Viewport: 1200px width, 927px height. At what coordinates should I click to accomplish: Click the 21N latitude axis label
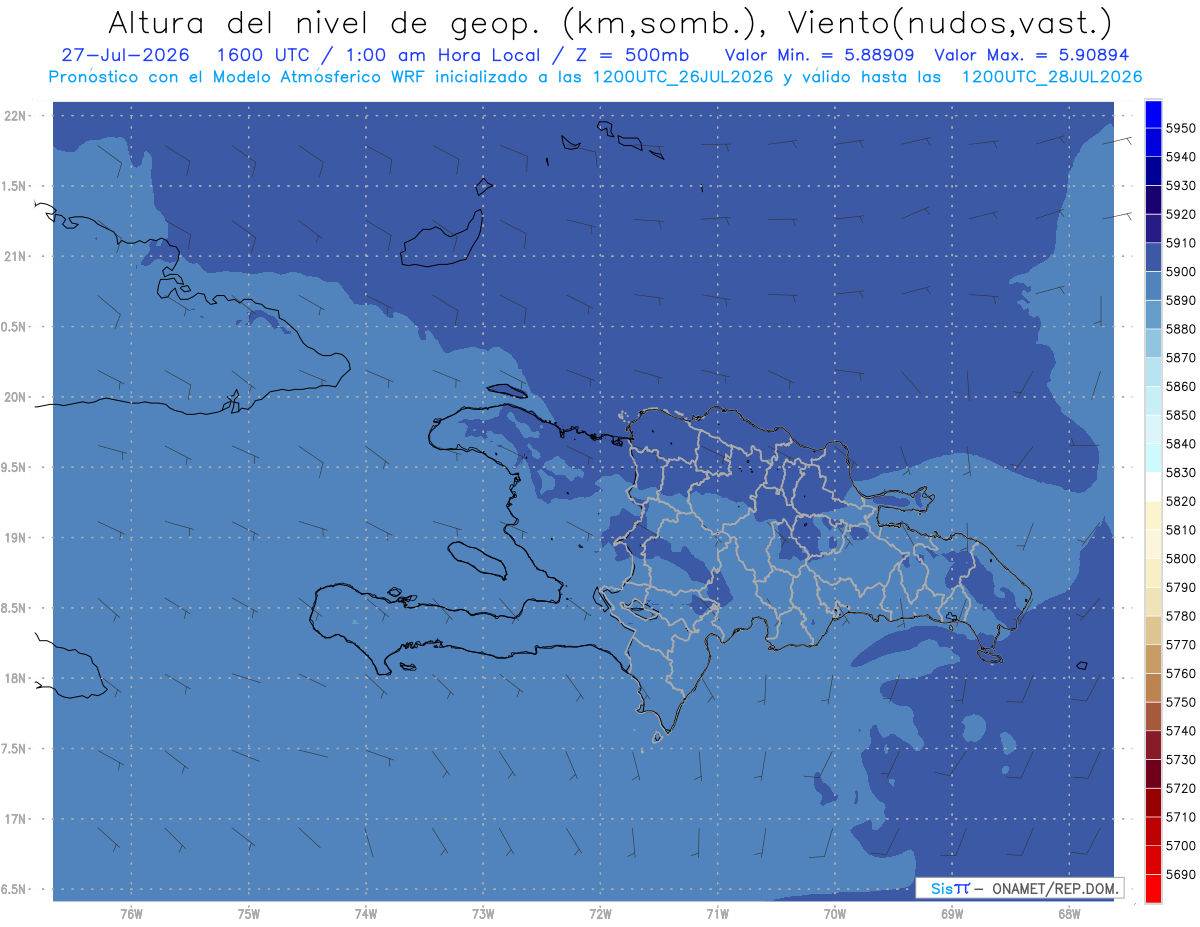(16, 257)
